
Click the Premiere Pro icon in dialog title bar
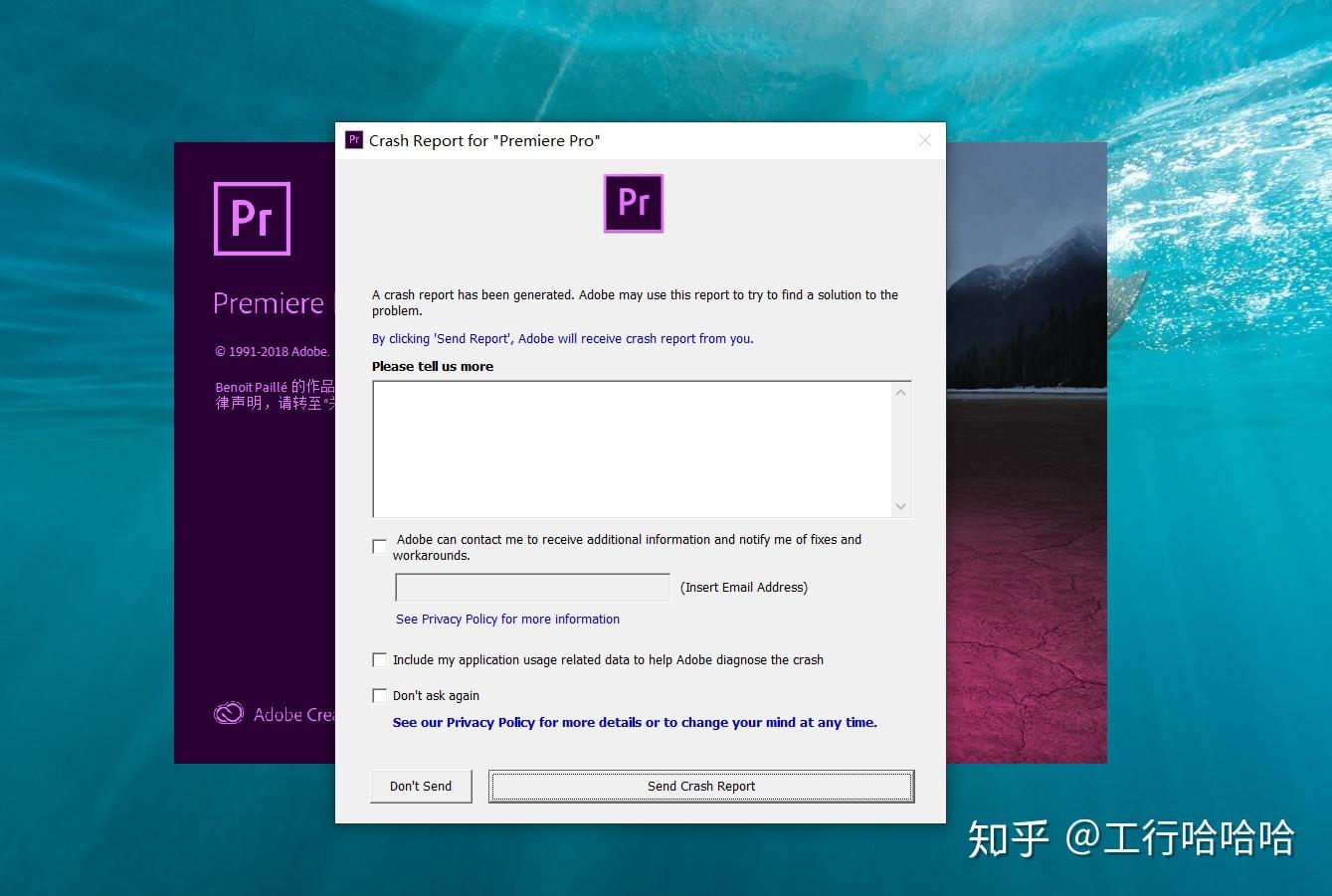354,140
